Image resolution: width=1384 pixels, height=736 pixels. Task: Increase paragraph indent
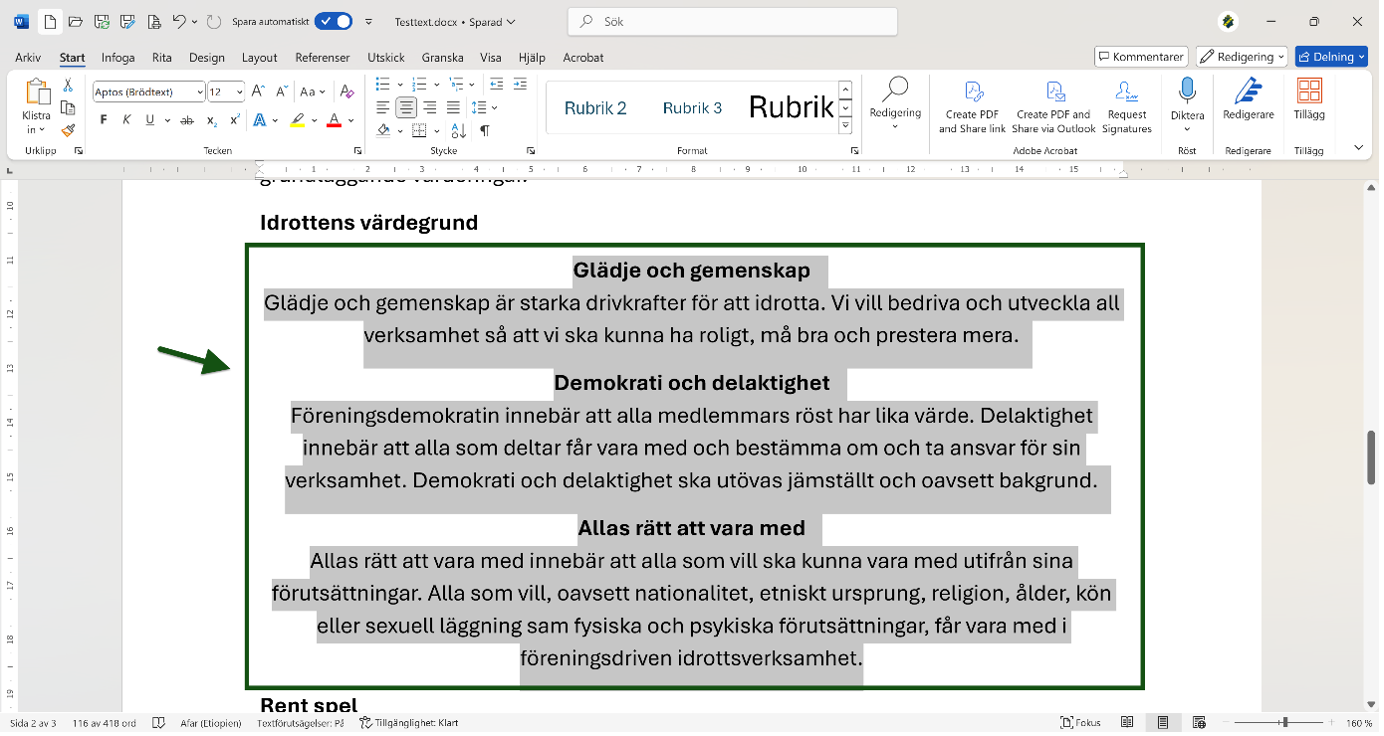pos(520,84)
